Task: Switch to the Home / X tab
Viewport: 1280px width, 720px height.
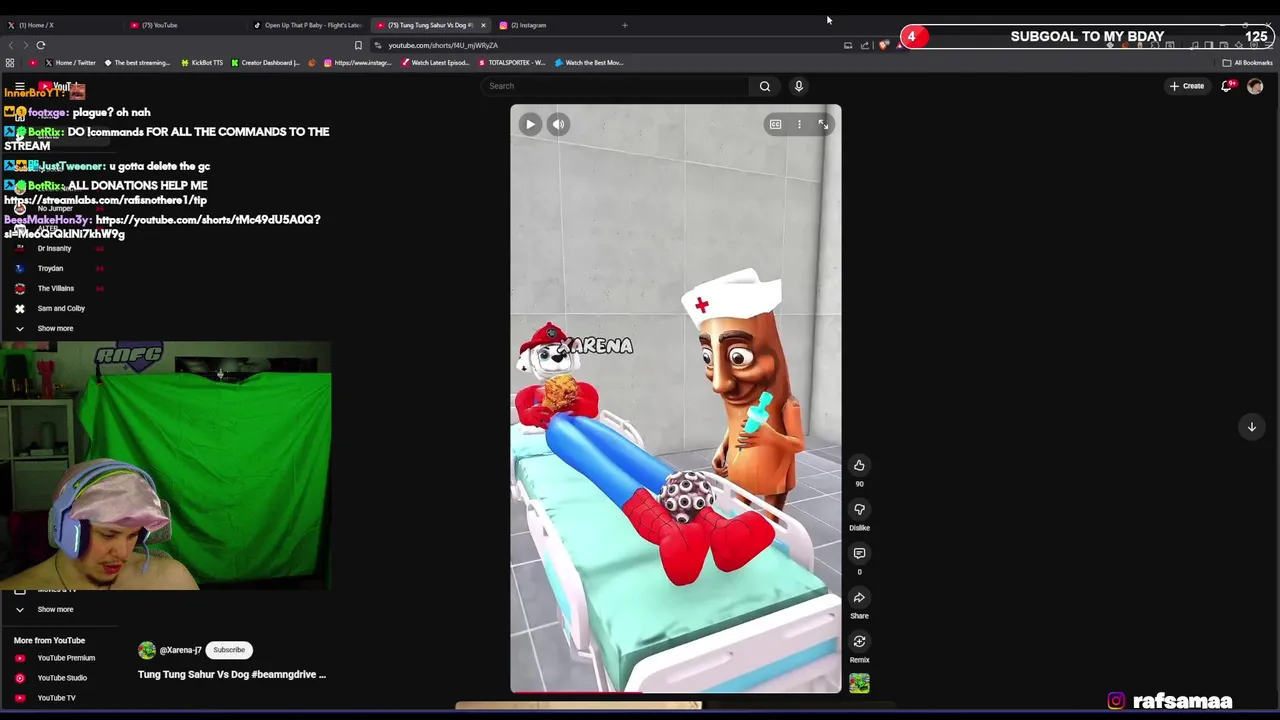Action: [60, 25]
